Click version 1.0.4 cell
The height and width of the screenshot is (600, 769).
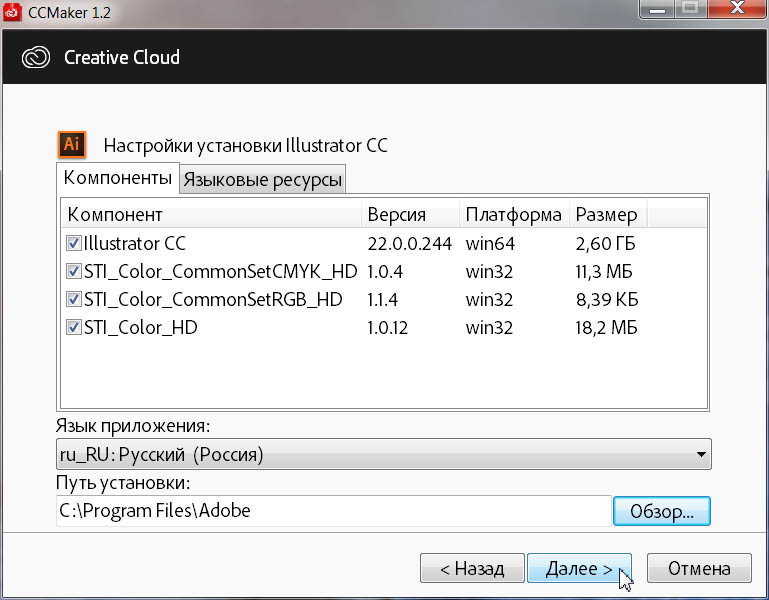click(385, 271)
